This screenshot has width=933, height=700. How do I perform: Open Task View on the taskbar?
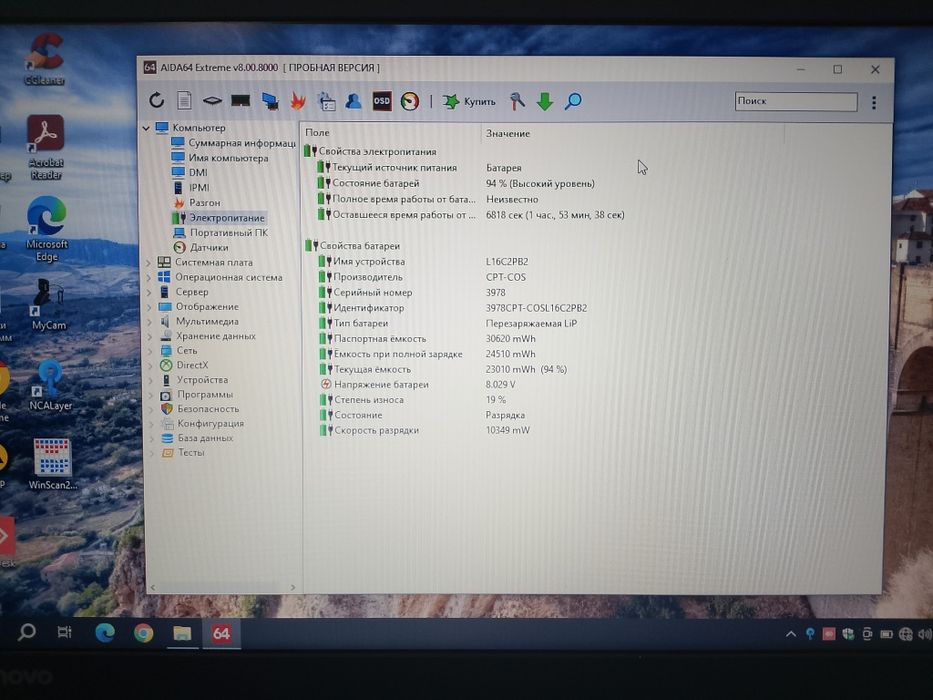tap(64, 632)
